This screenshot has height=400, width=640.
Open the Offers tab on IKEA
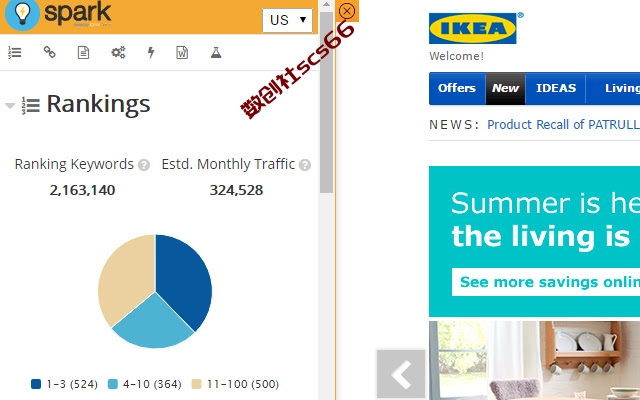[457, 88]
